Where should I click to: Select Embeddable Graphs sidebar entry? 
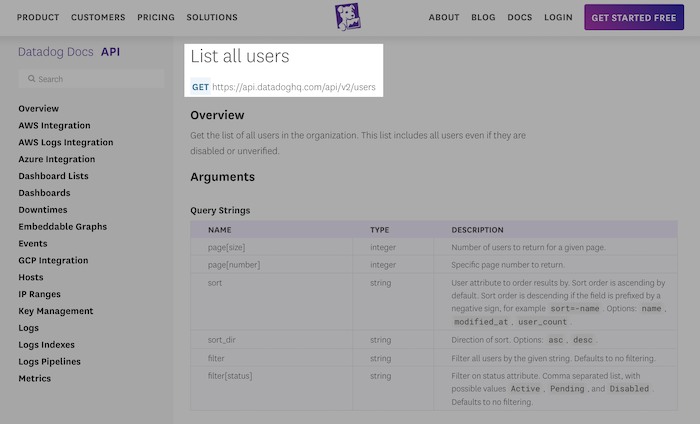click(x=62, y=227)
